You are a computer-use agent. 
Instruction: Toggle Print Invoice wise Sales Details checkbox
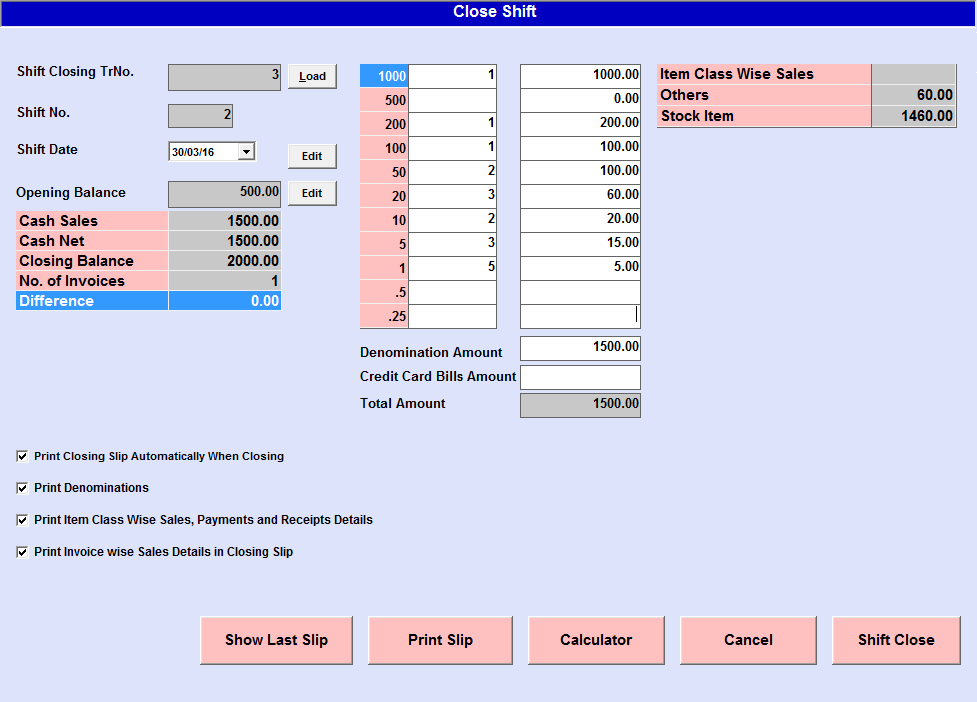(23, 552)
